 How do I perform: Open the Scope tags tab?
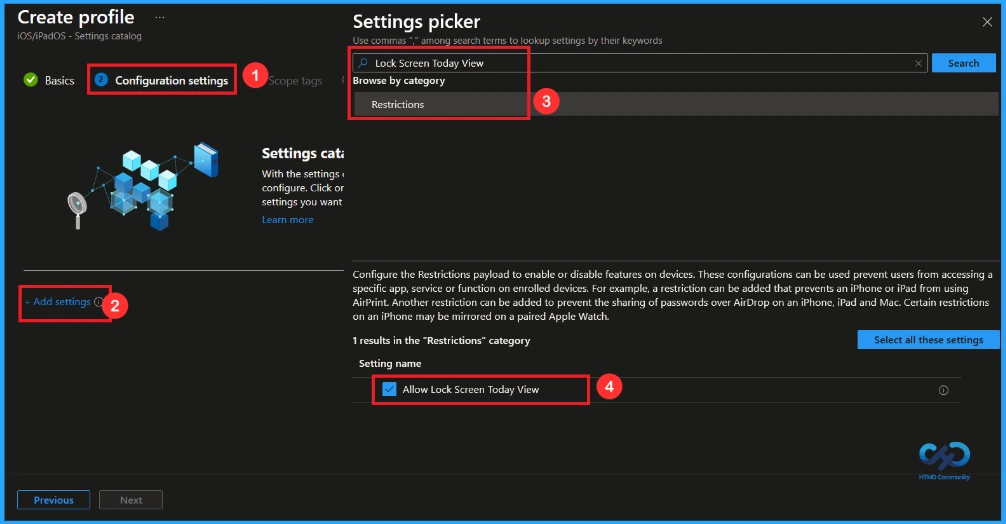click(x=295, y=81)
